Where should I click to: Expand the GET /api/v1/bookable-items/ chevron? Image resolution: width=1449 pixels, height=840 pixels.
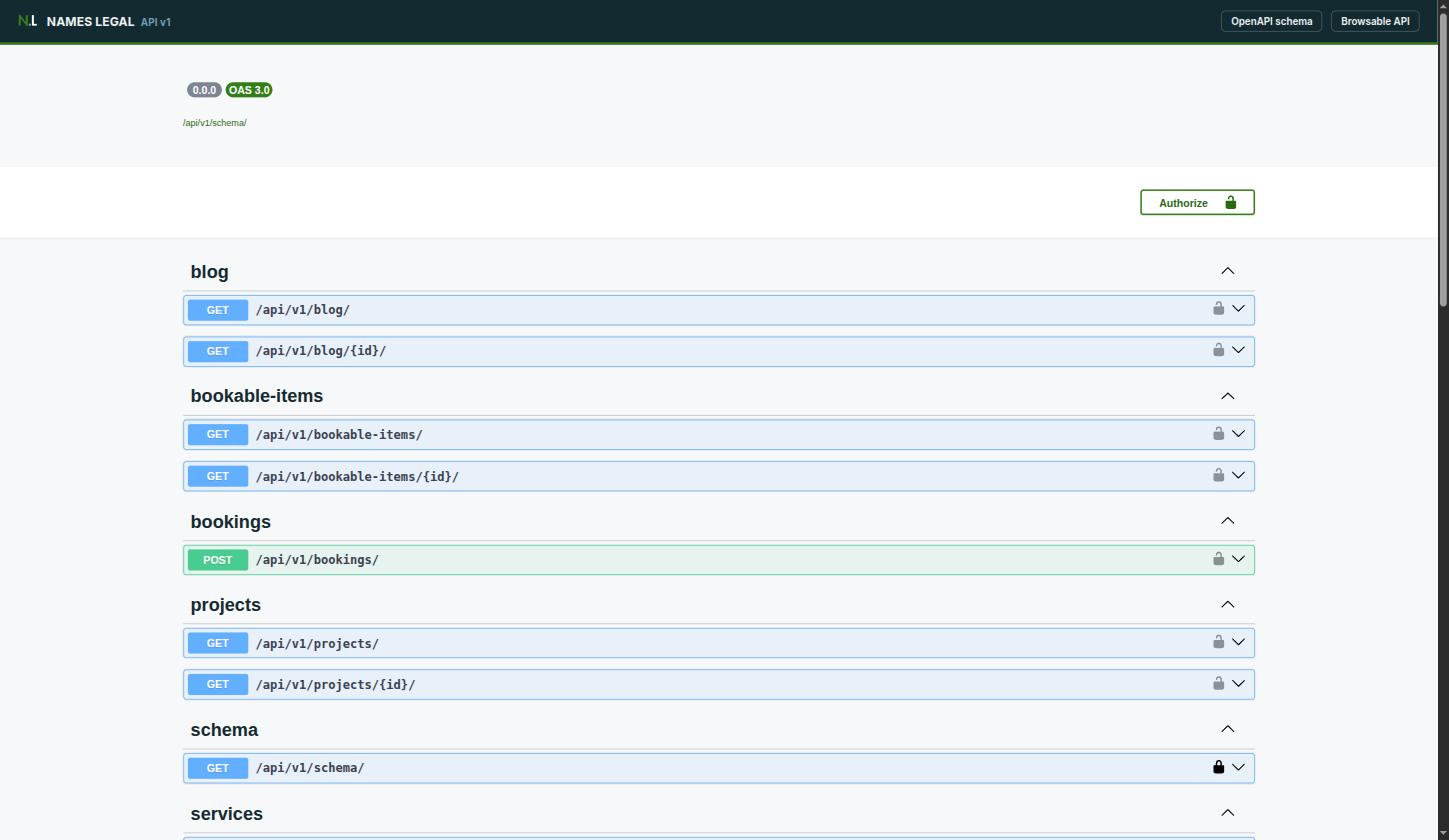[1238, 434]
